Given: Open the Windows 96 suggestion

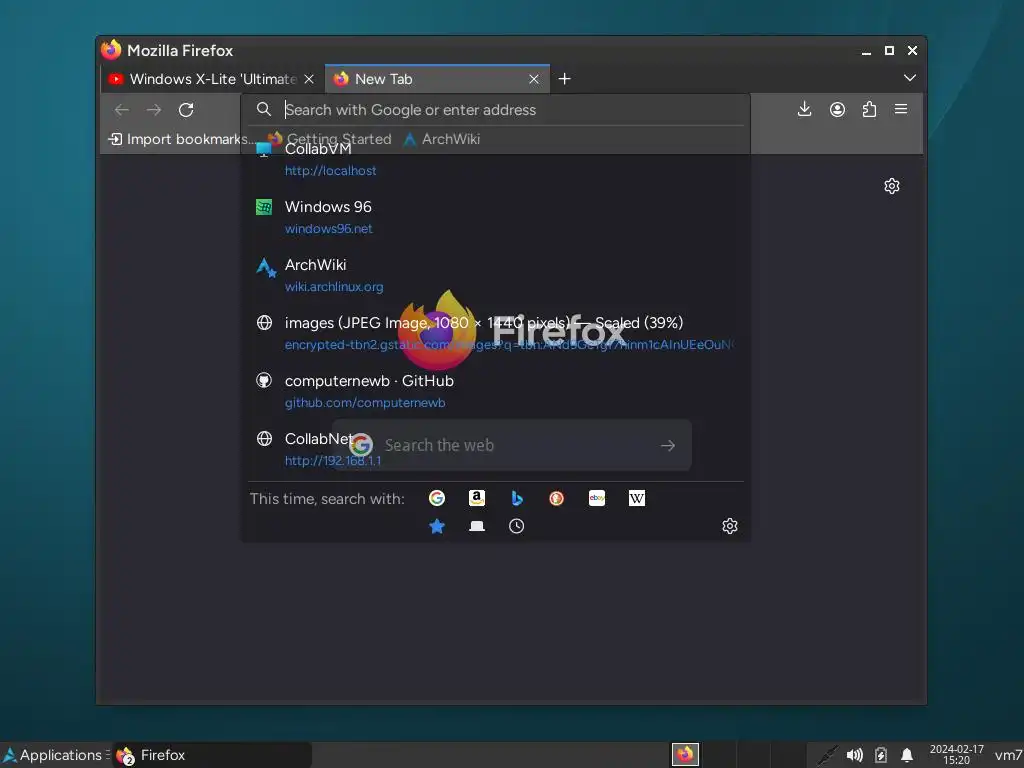Looking at the screenshot, I should tap(496, 217).
